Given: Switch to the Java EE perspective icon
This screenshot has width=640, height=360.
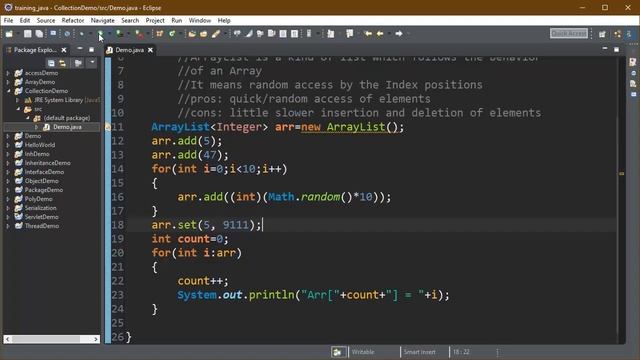Looking at the screenshot, I should coord(618,34).
